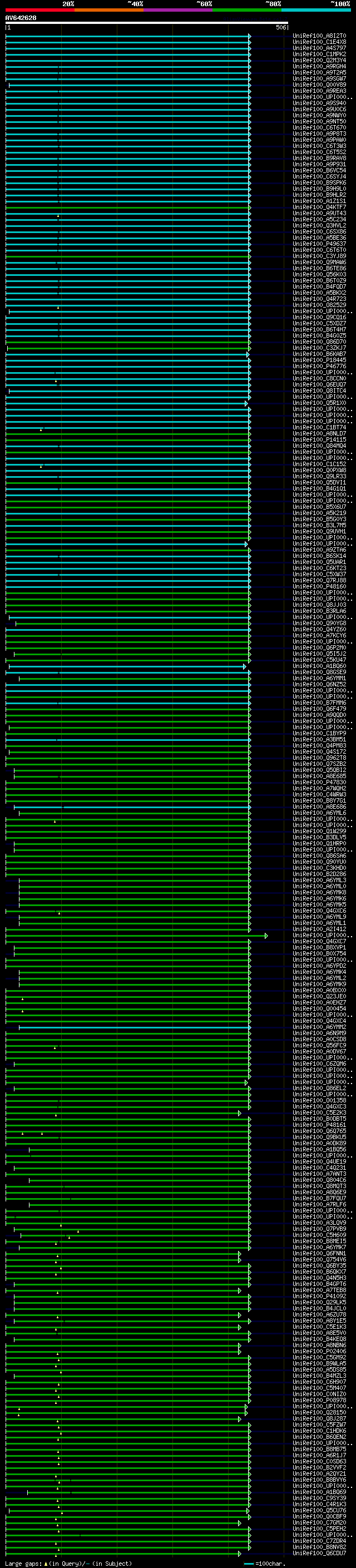Screen dimensions: 356x1568
Task: Select the AV642628 query sequence bar
Action: pos(146,23)
